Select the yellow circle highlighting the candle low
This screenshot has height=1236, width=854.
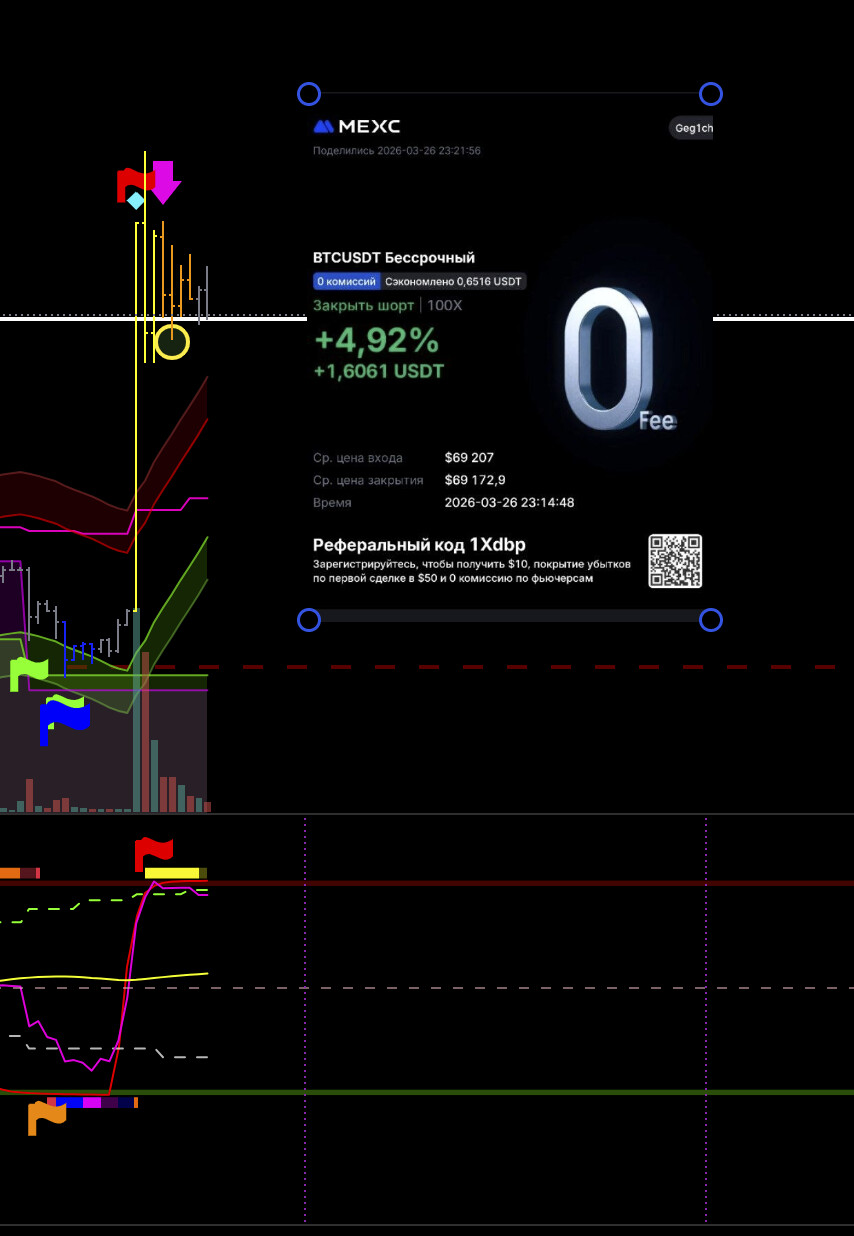click(x=172, y=342)
